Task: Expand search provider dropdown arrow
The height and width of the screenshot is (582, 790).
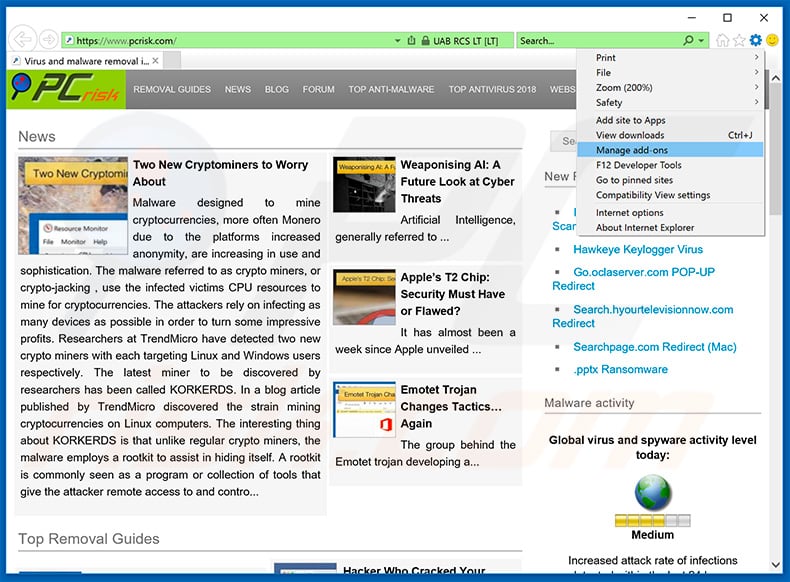Action: click(701, 41)
